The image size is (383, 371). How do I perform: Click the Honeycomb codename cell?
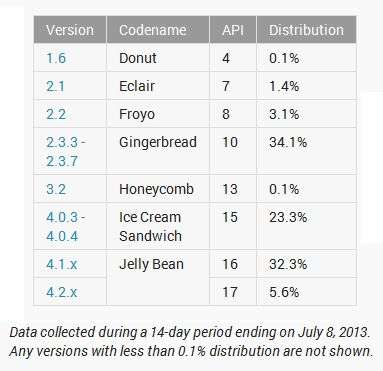156,189
